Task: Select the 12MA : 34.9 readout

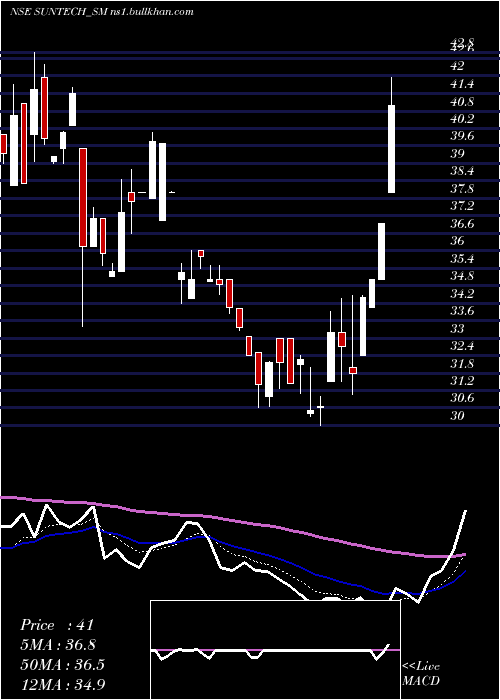Action: click(62, 684)
